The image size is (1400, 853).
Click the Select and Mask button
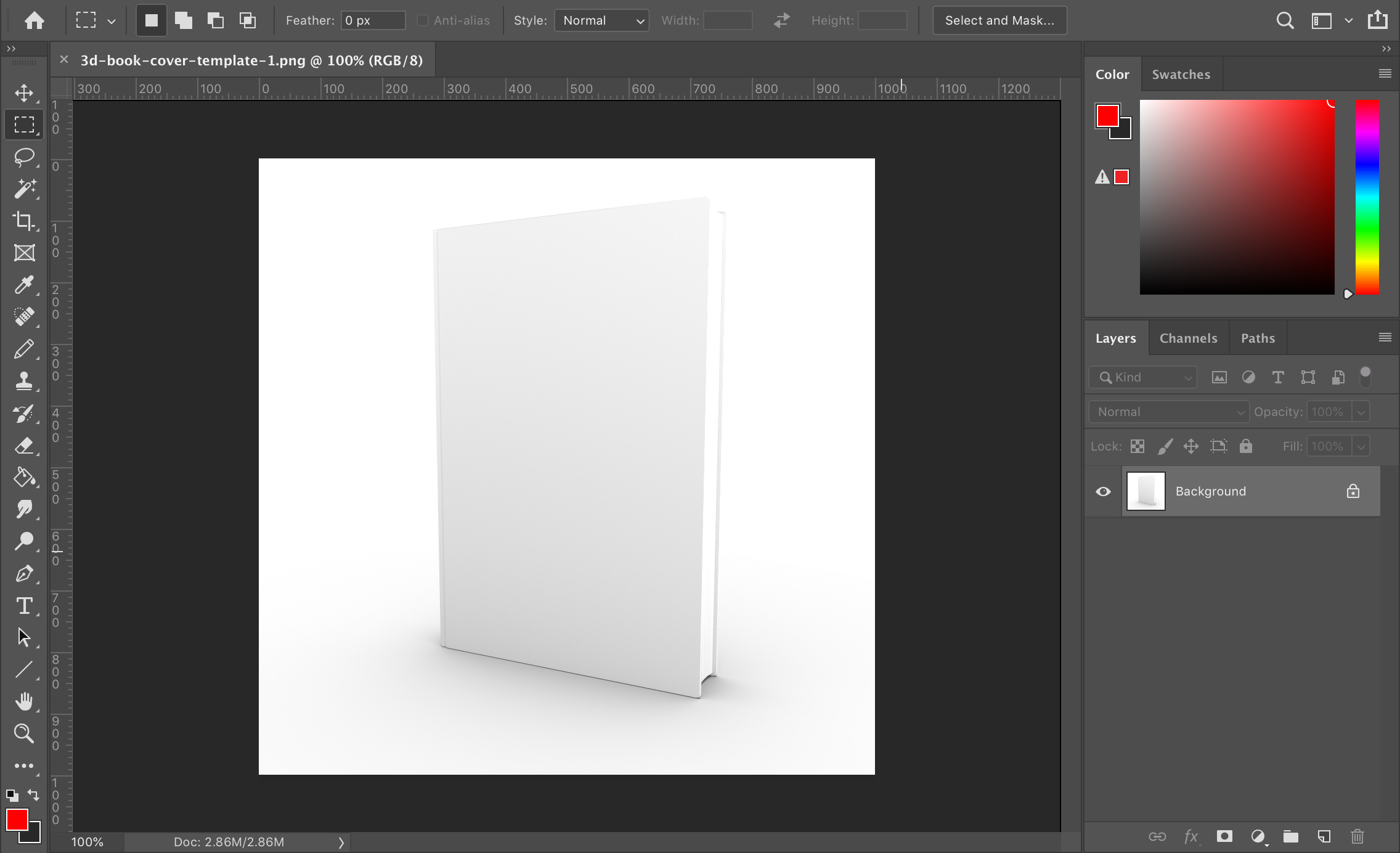point(999,20)
